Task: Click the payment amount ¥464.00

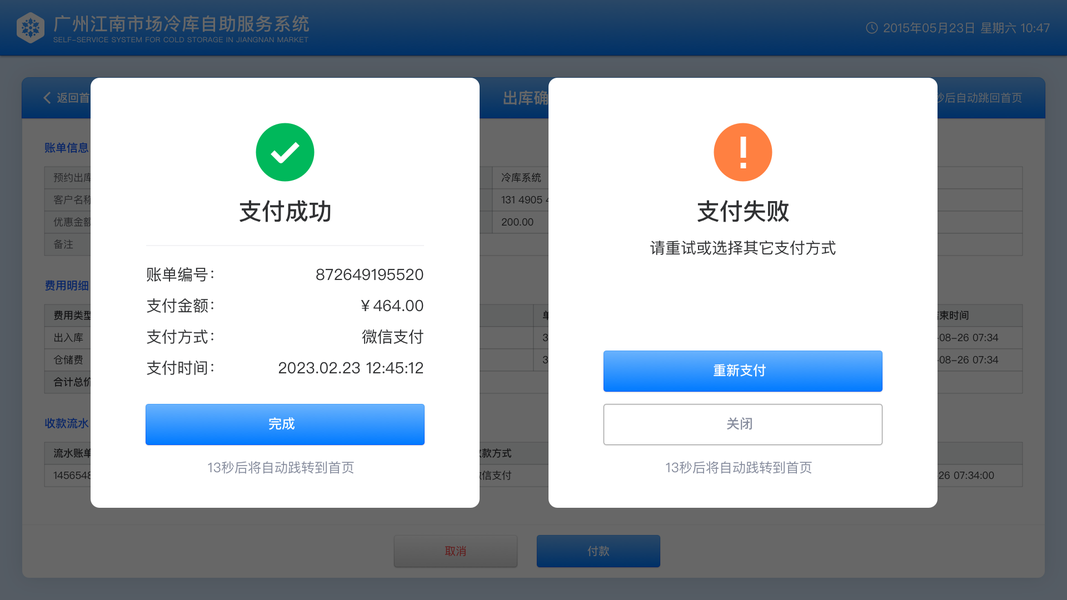Action: coord(392,306)
